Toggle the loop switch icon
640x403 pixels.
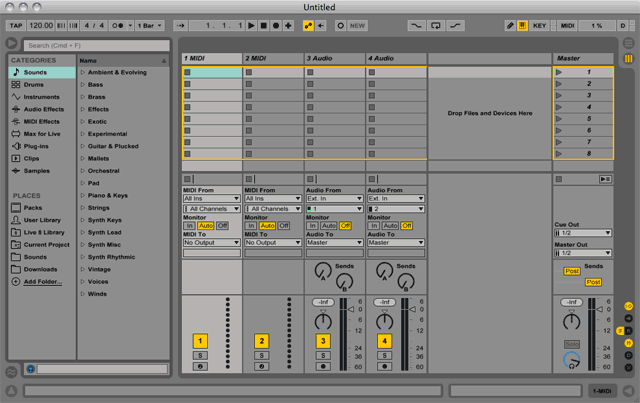click(x=436, y=26)
